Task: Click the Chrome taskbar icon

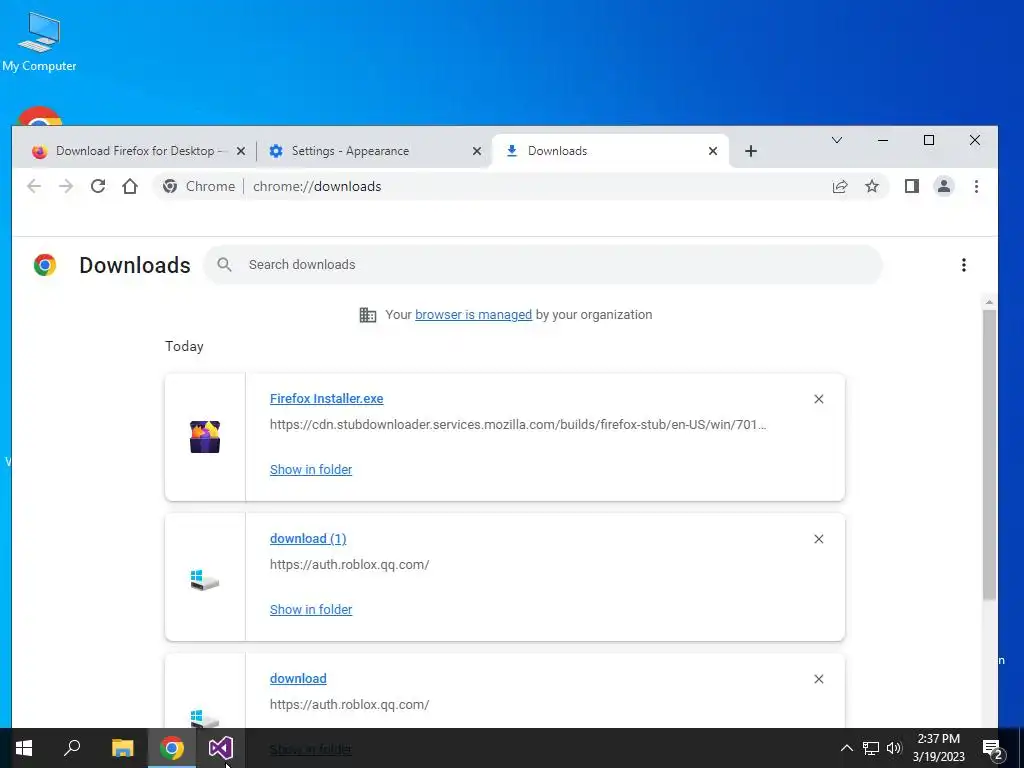Action: (x=172, y=748)
